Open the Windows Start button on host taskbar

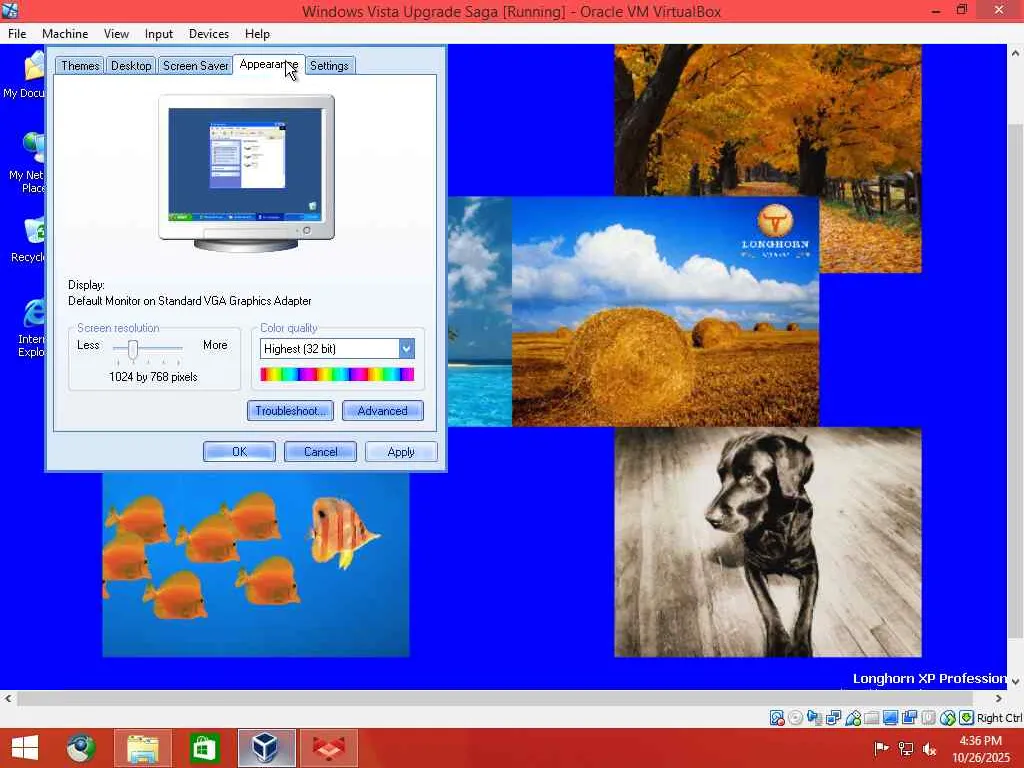pyautogui.click(x=25, y=748)
